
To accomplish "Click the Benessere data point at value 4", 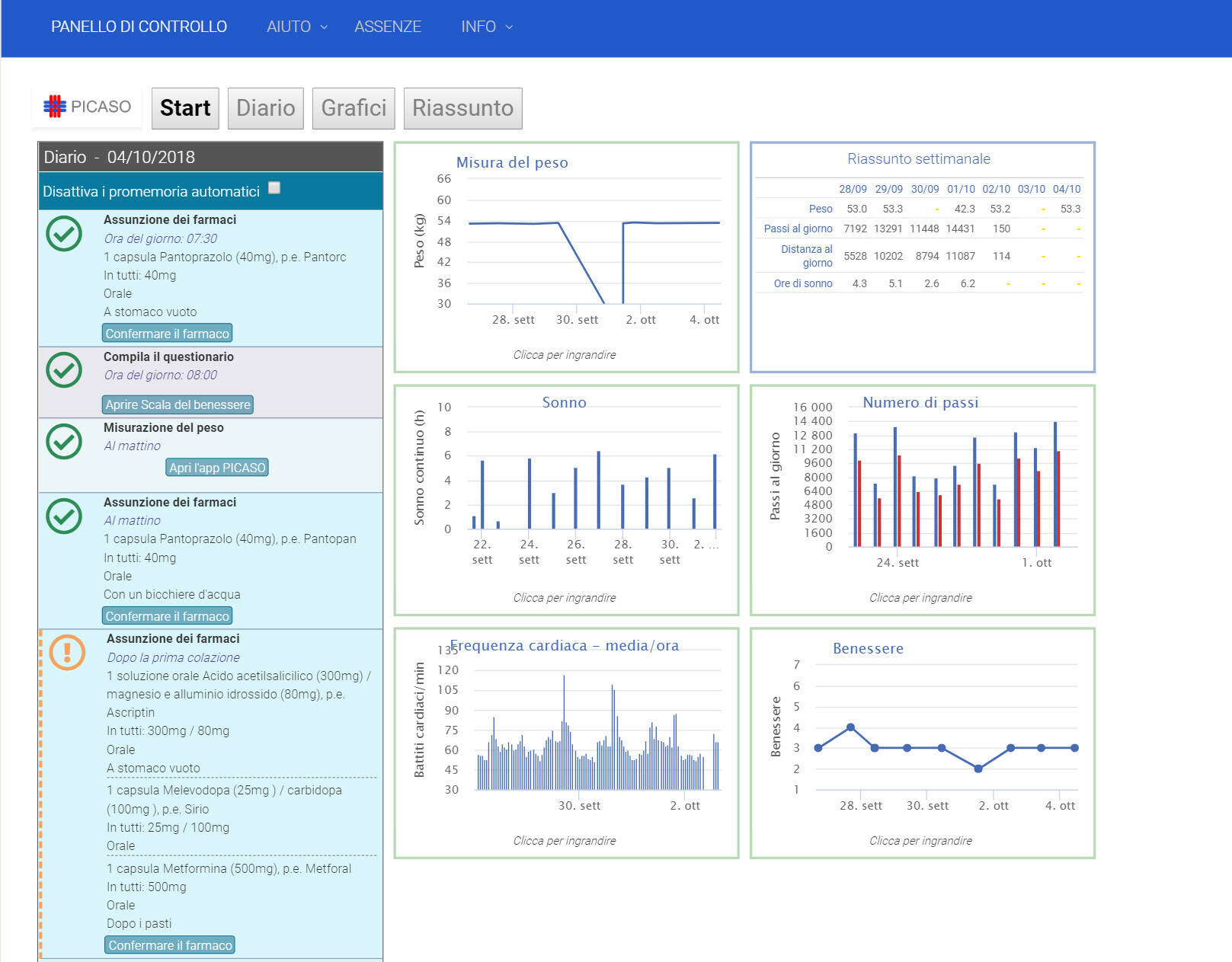I will coord(850,727).
